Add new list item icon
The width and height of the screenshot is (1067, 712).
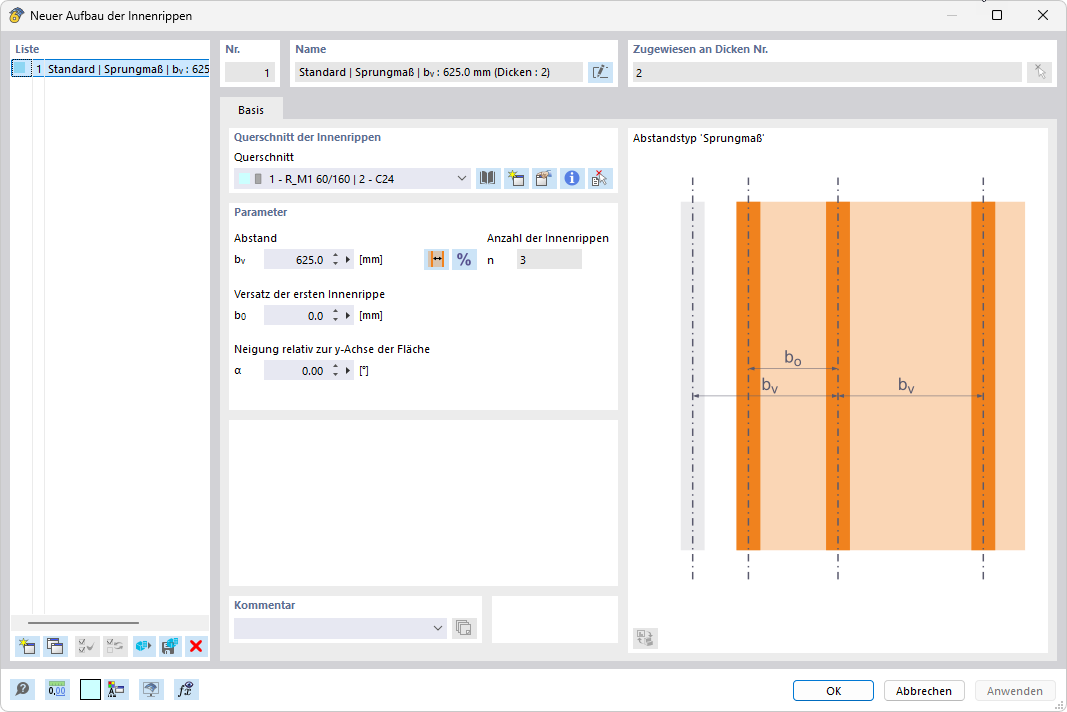pyautogui.click(x=27, y=646)
